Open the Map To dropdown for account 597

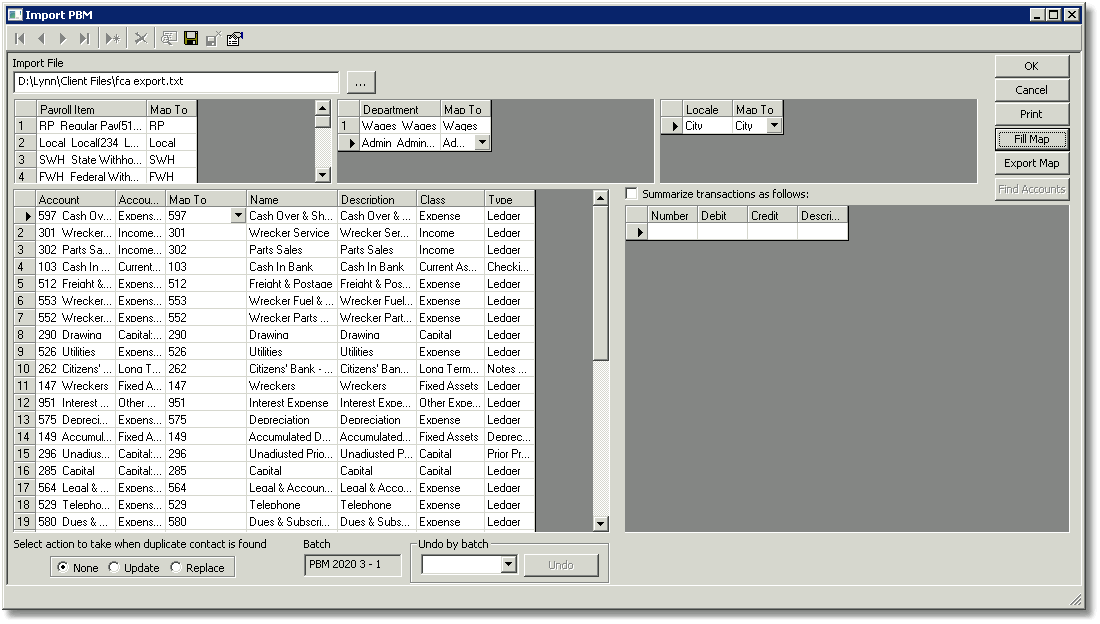[239, 216]
